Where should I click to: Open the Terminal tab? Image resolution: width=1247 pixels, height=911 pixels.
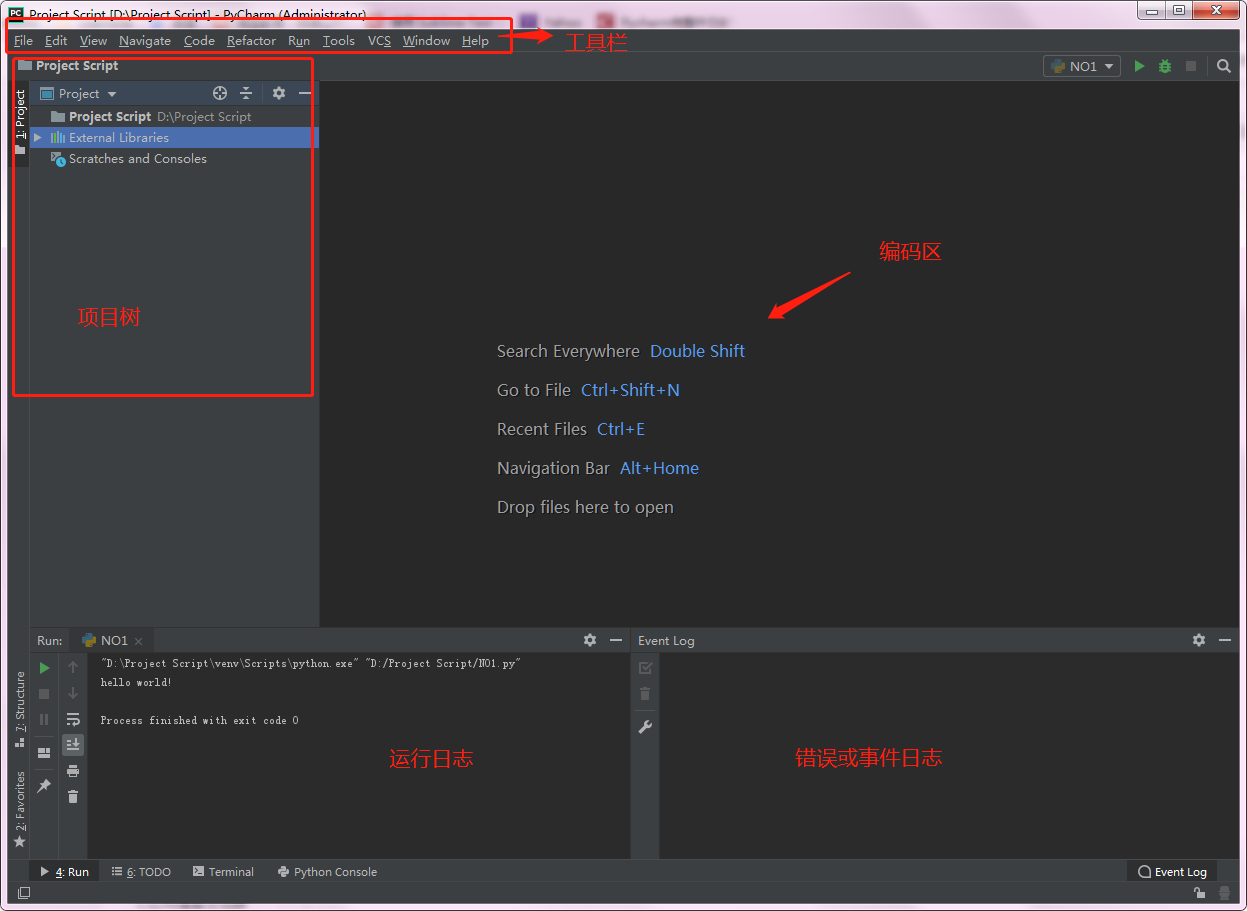(223, 872)
